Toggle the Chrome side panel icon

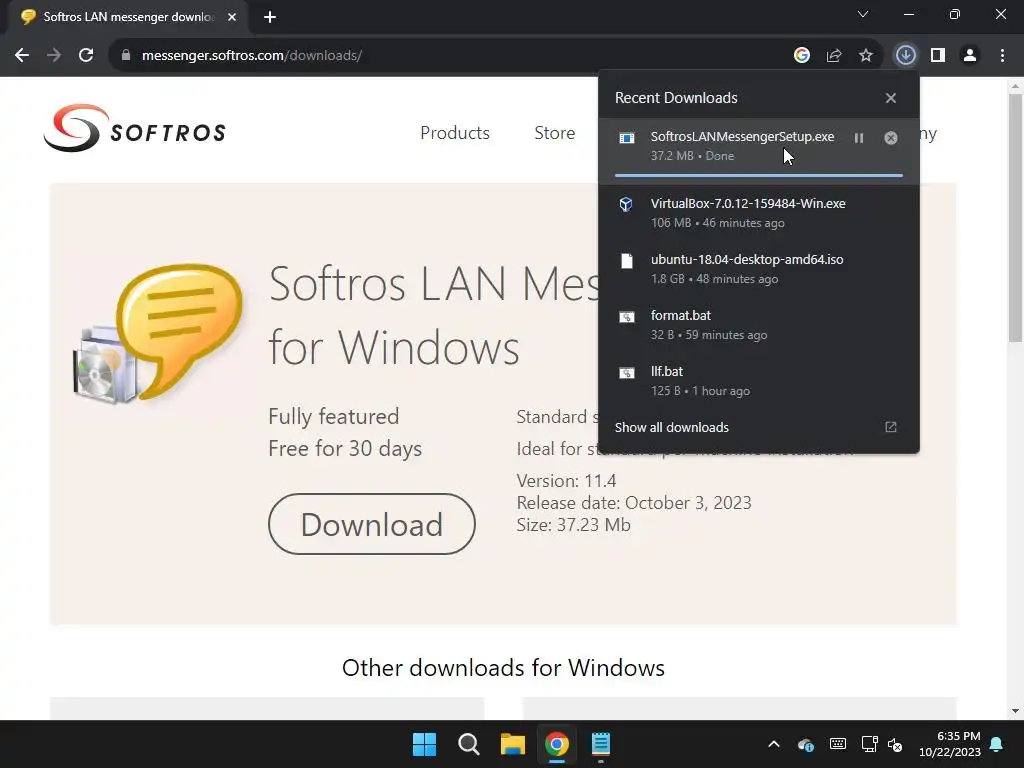tap(938, 56)
